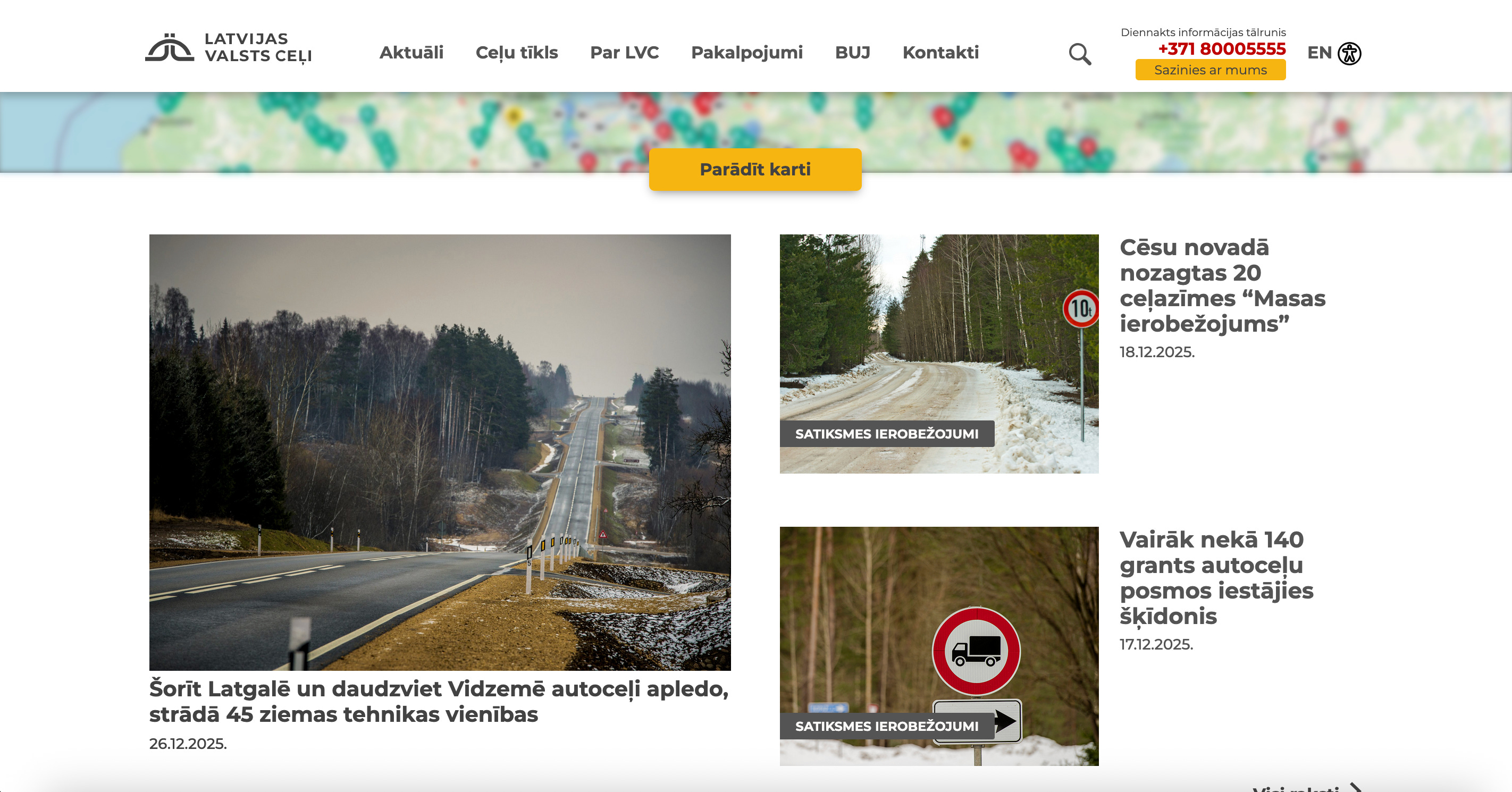Image resolution: width=1512 pixels, height=792 pixels.
Task: Open the Vairāk nekā 140 grants autoceļu article
Action: [x=1215, y=577]
